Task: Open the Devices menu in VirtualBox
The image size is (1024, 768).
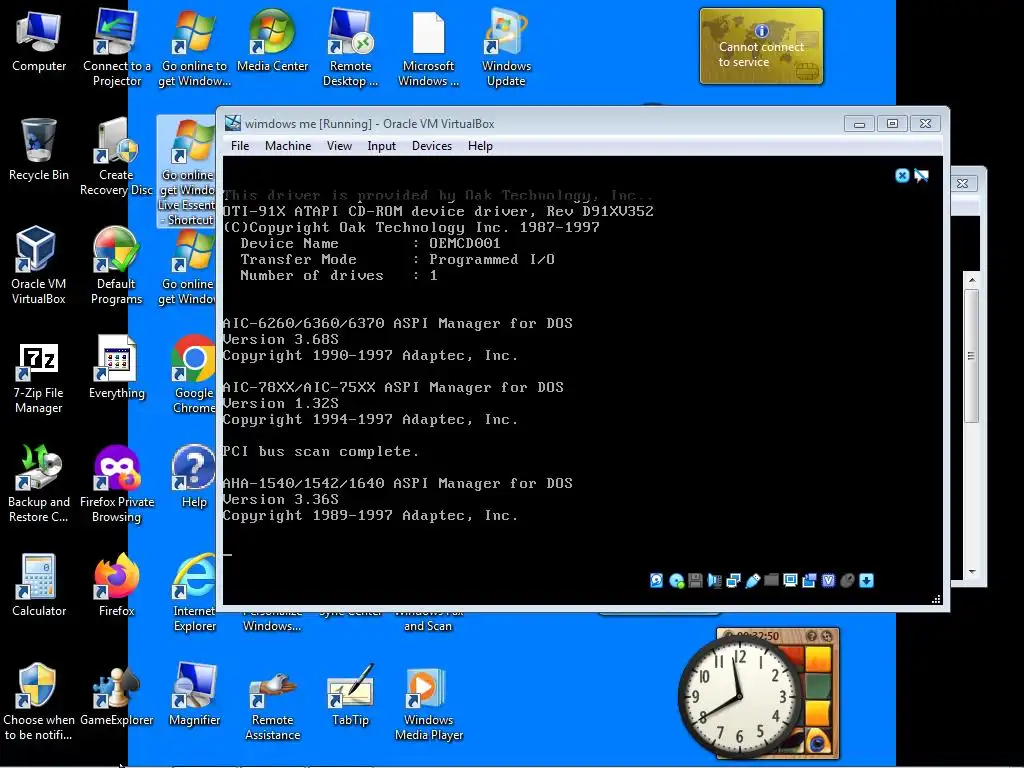Action: (432, 146)
